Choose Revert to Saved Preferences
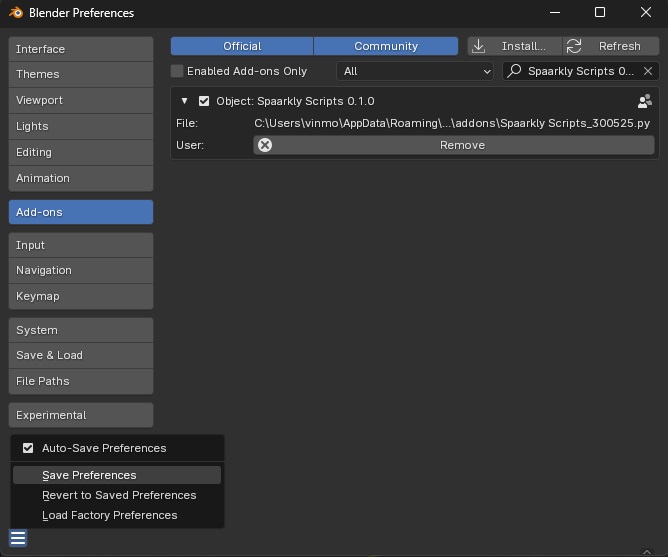668x557 pixels. [x=117, y=495]
